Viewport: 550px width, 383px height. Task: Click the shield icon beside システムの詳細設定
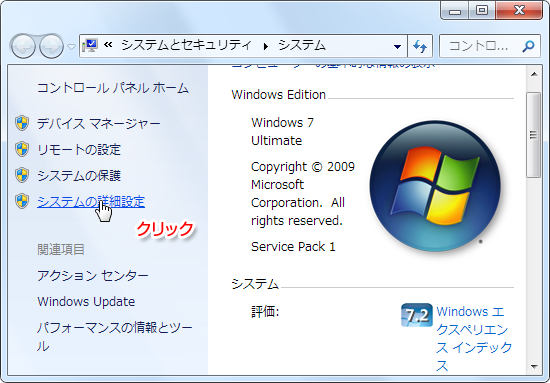22,201
